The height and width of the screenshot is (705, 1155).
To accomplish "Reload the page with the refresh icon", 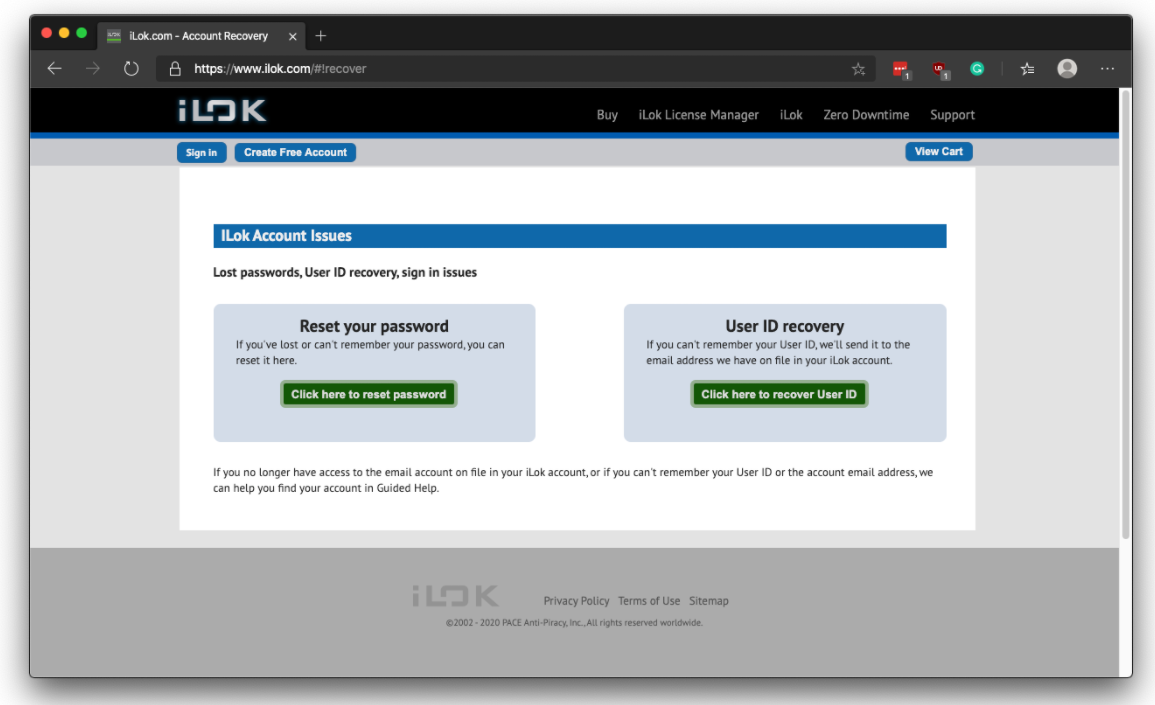I will tap(131, 69).
